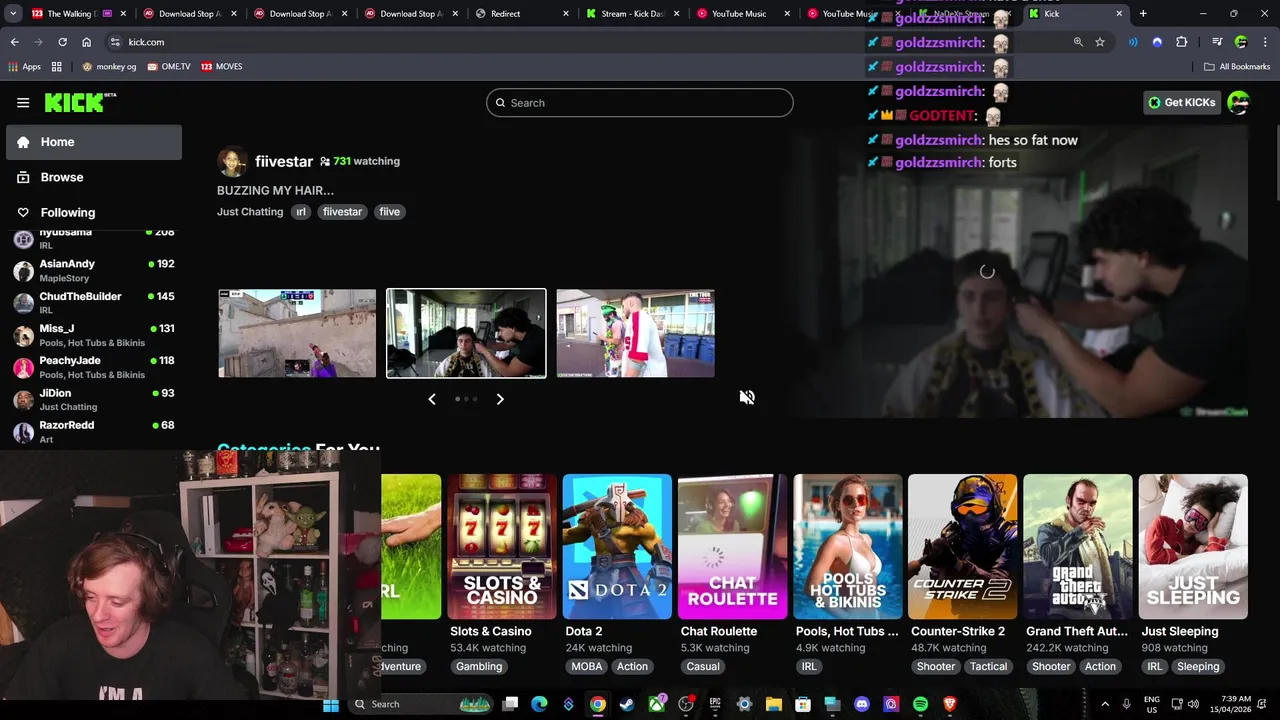Go to Home in Kick sidebar
The image size is (1280, 720).
pos(94,142)
